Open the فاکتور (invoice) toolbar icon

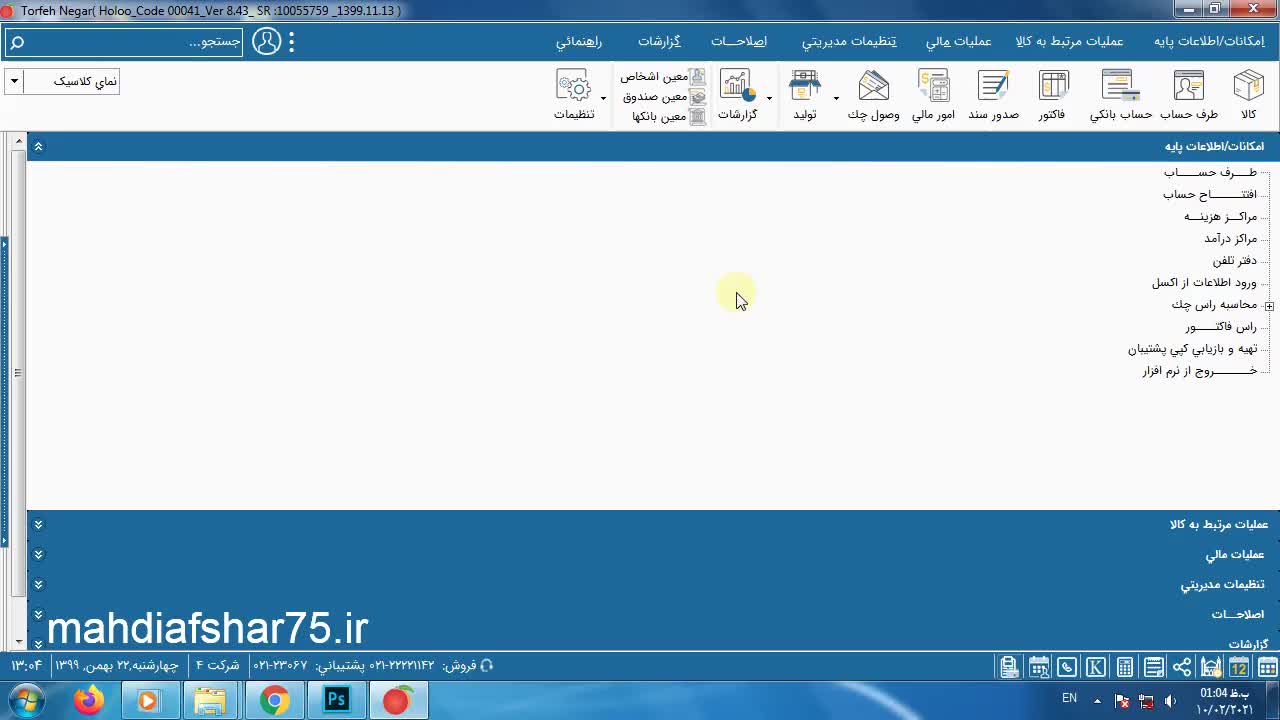[1052, 95]
